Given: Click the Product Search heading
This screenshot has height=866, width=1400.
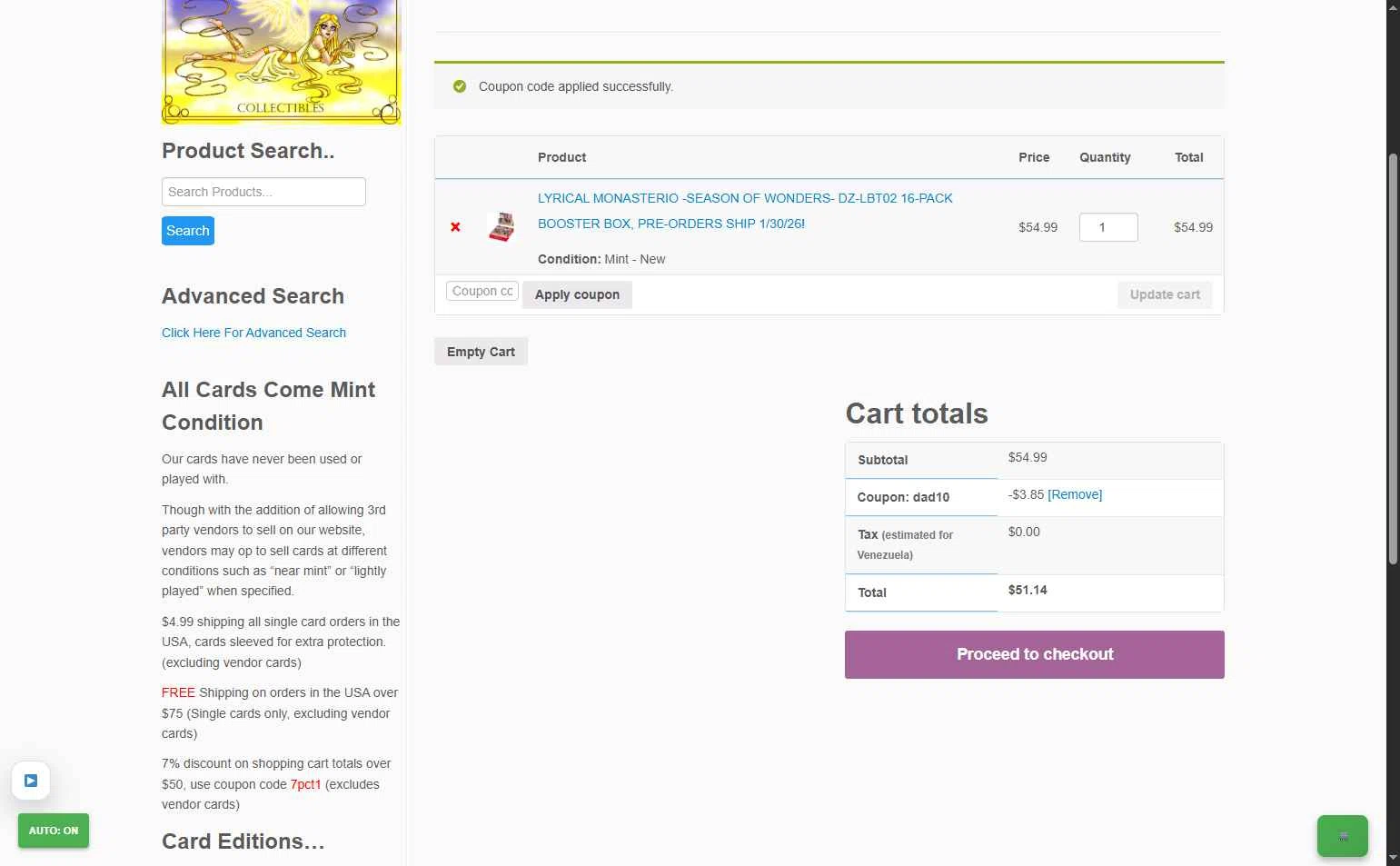Looking at the screenshot, I should 248,151.
